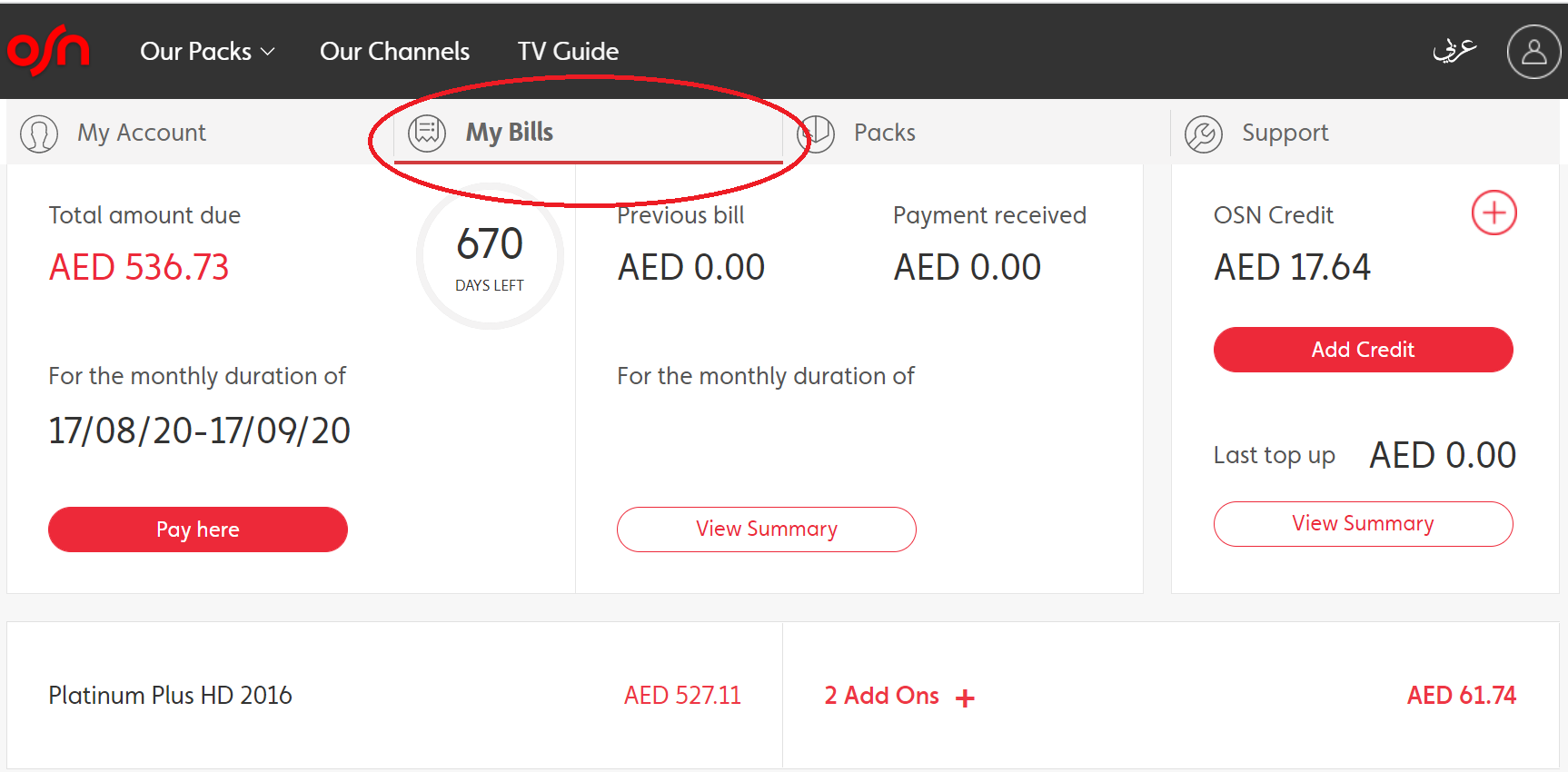
Task: Click the OSN Credit plus circle icon
Action: pos(1494,213)
